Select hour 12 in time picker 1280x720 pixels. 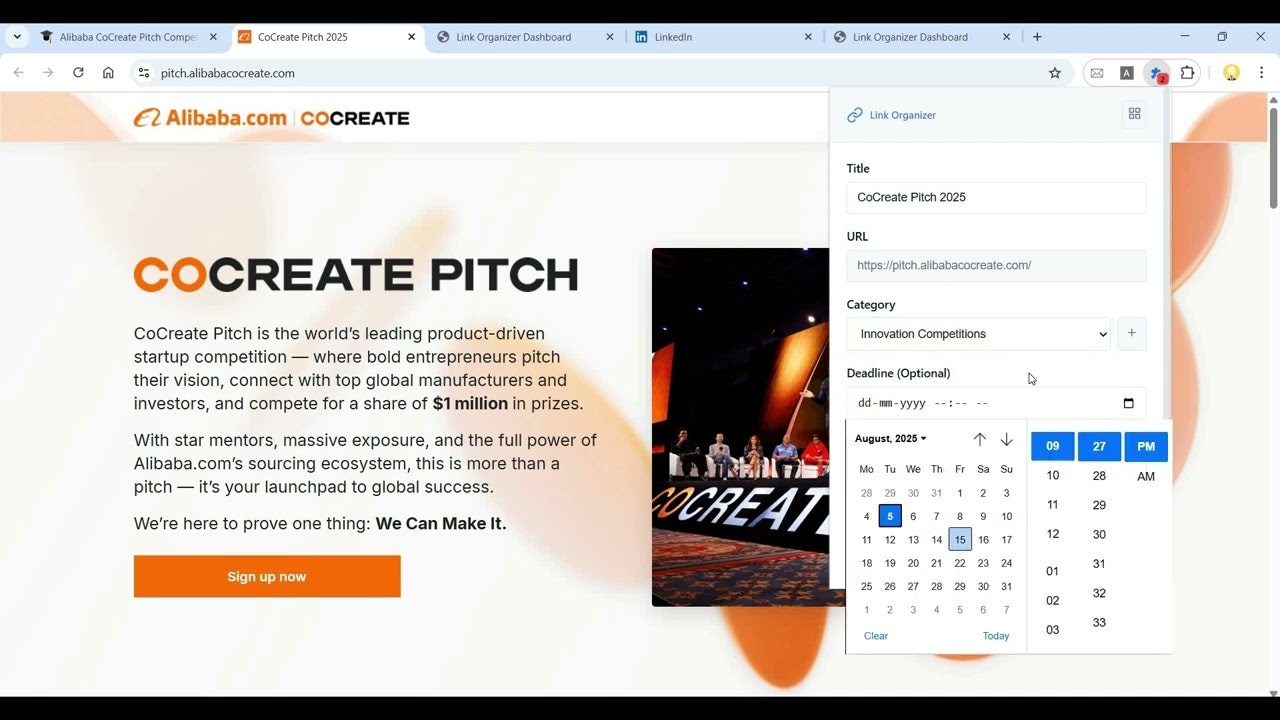(x=1053, y=534)
